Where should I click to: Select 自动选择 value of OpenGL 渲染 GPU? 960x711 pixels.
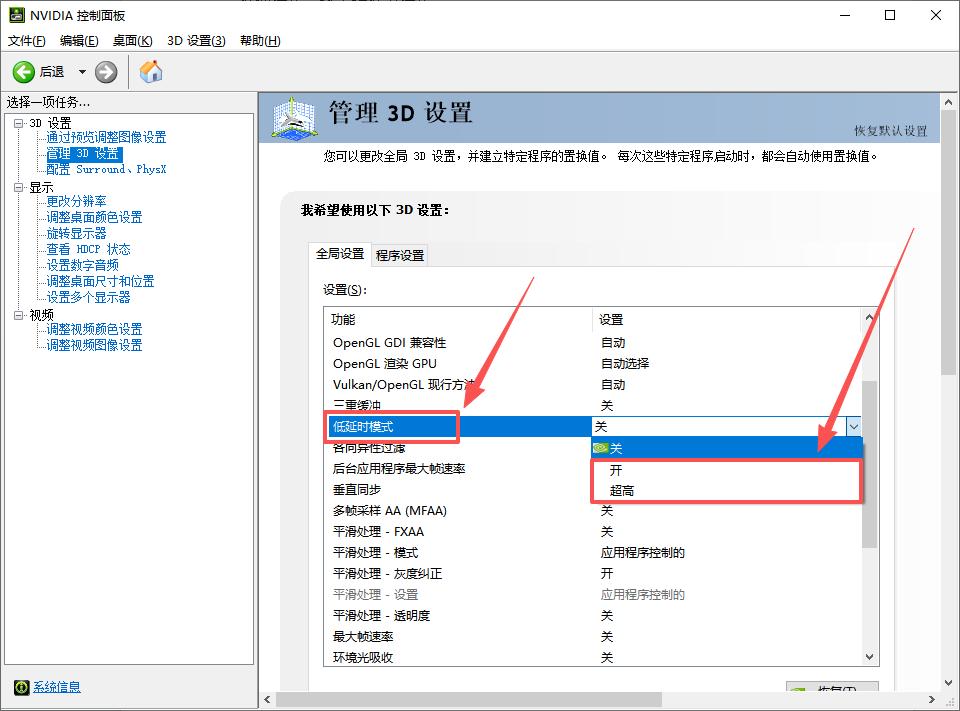tap(624, 364)
